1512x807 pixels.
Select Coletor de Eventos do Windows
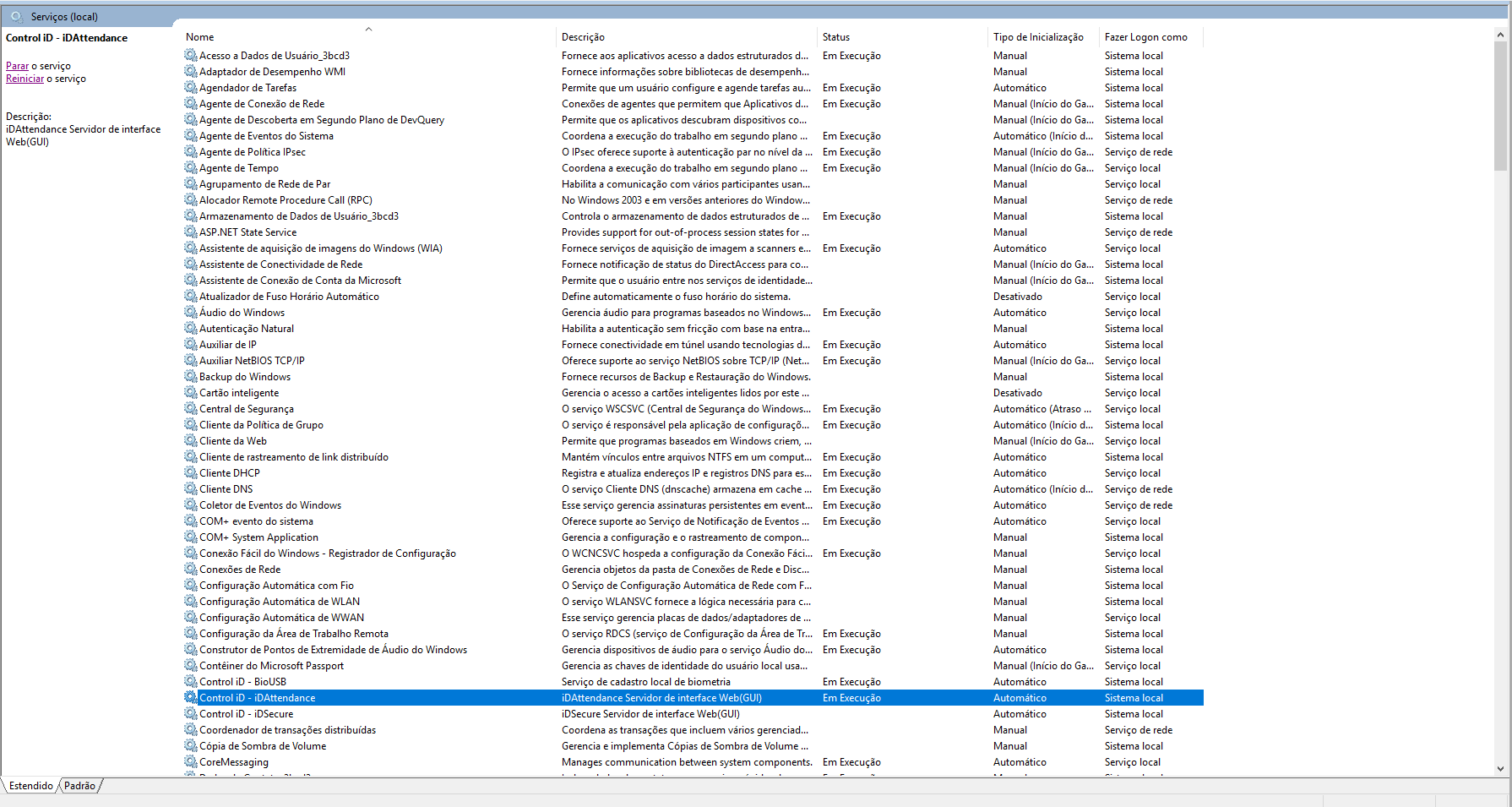point(693,505)
